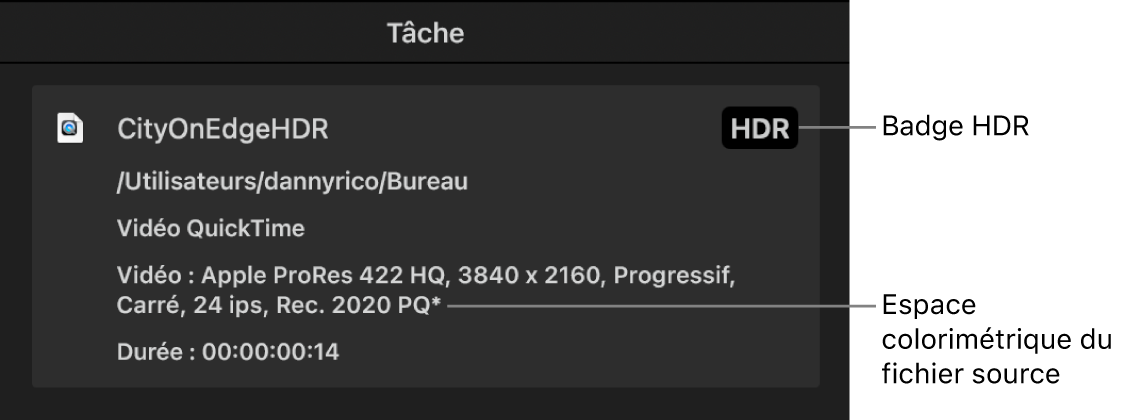Click the /Utilisateurs/dannyrico/Bureau file path
Screen dimensions: 1123x420
coord(292,182)
